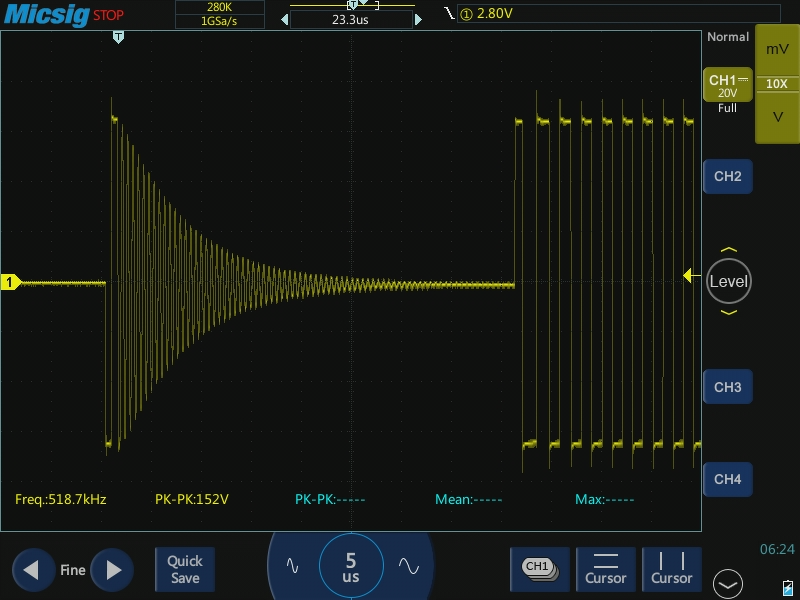Viewport: 800px width, 600px height.
Task: Tap the cyan PK-PK:----- measurement
Action: 330,499
